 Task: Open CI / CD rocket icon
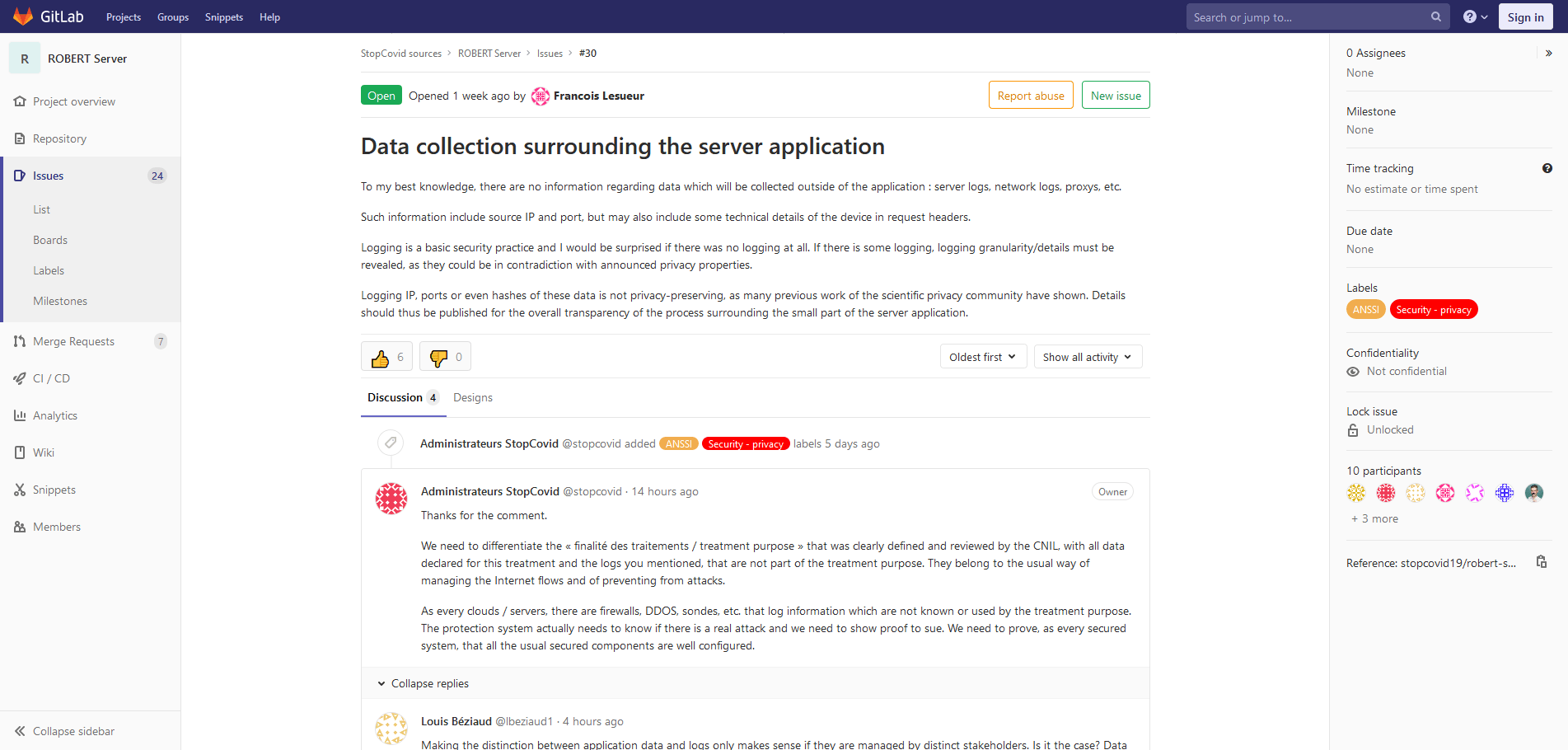pyautogui.click(x=20, y=378)
